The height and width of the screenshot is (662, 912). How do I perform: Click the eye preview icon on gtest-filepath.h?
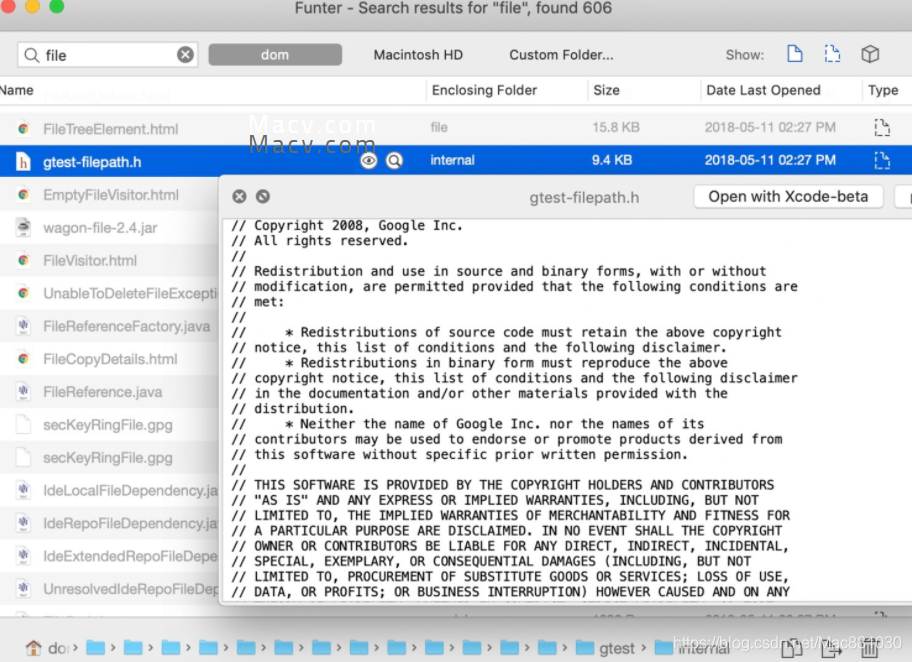point(368,161)
